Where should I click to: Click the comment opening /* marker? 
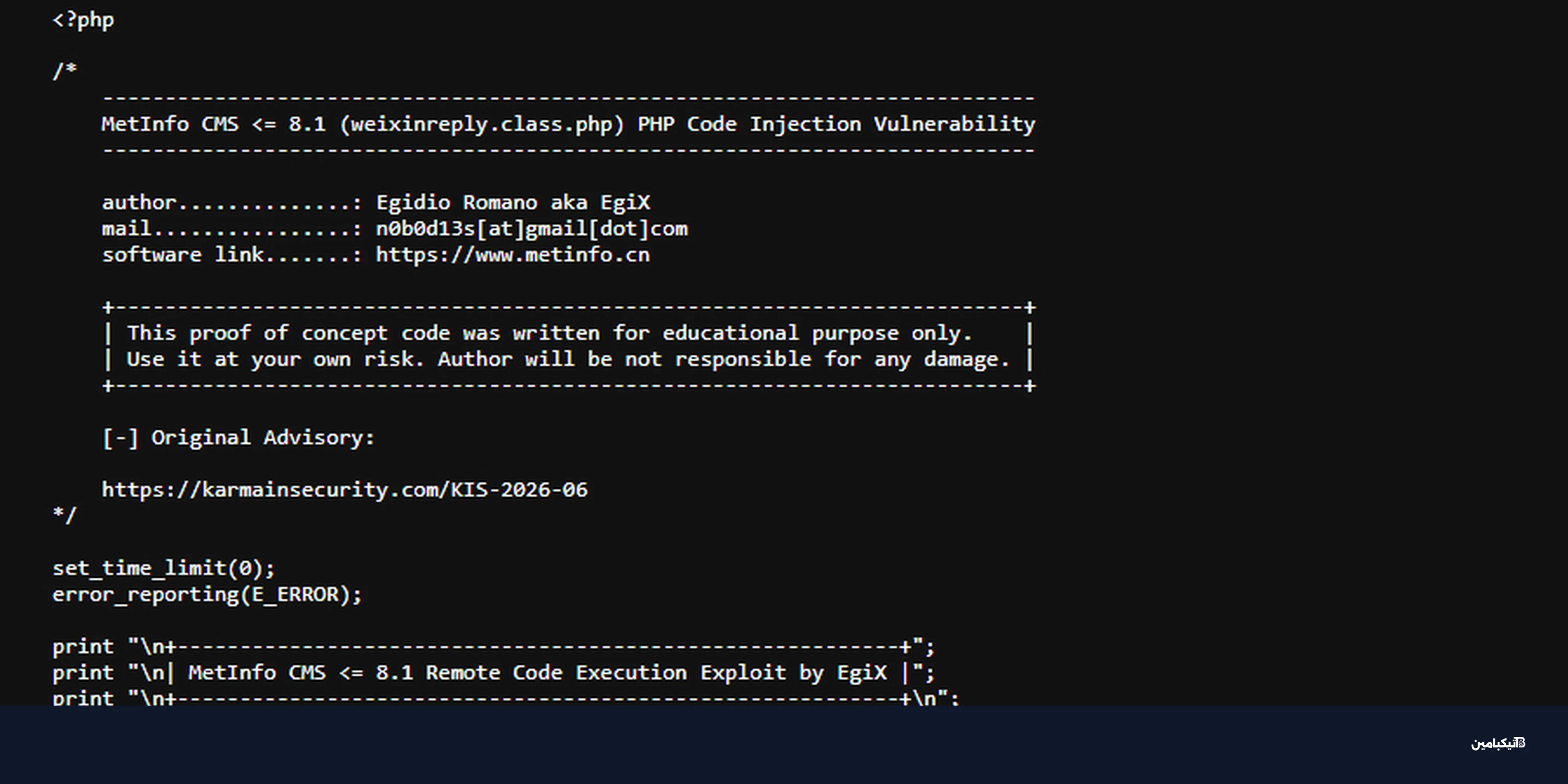click(64, 71)
